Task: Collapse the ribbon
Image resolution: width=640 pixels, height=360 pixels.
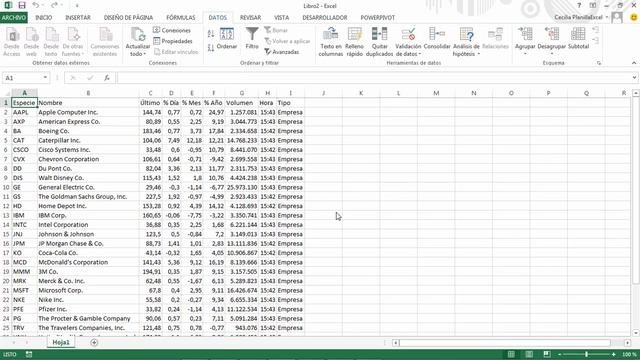Action: pos(634,63)
